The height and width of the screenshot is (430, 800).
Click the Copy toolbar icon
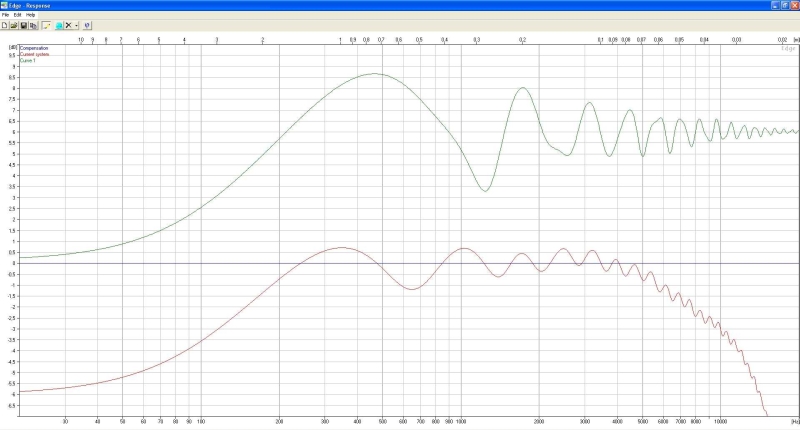tap(32, 25)
